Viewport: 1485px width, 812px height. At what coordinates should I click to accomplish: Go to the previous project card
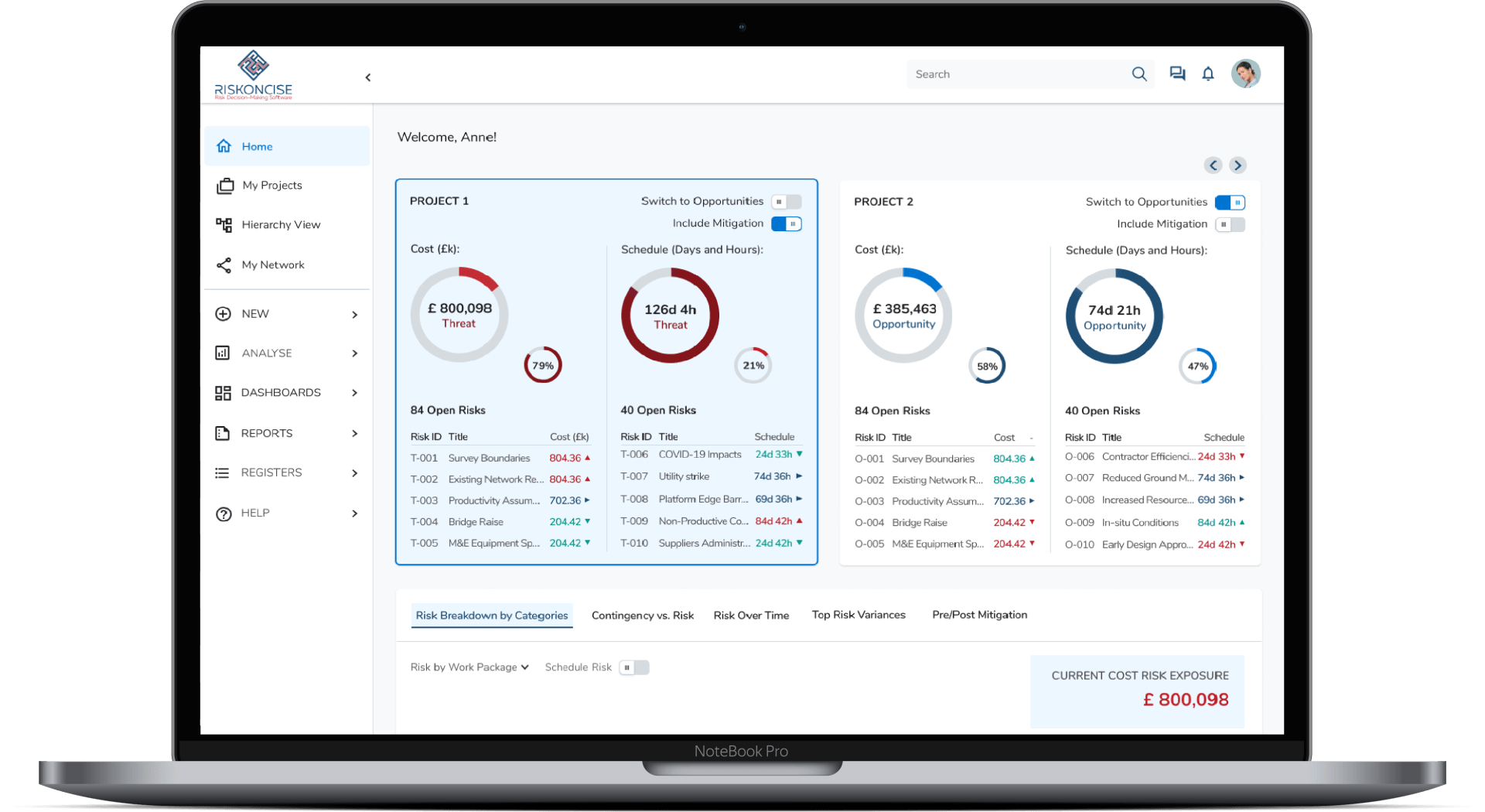click(x=1213, y=165)
